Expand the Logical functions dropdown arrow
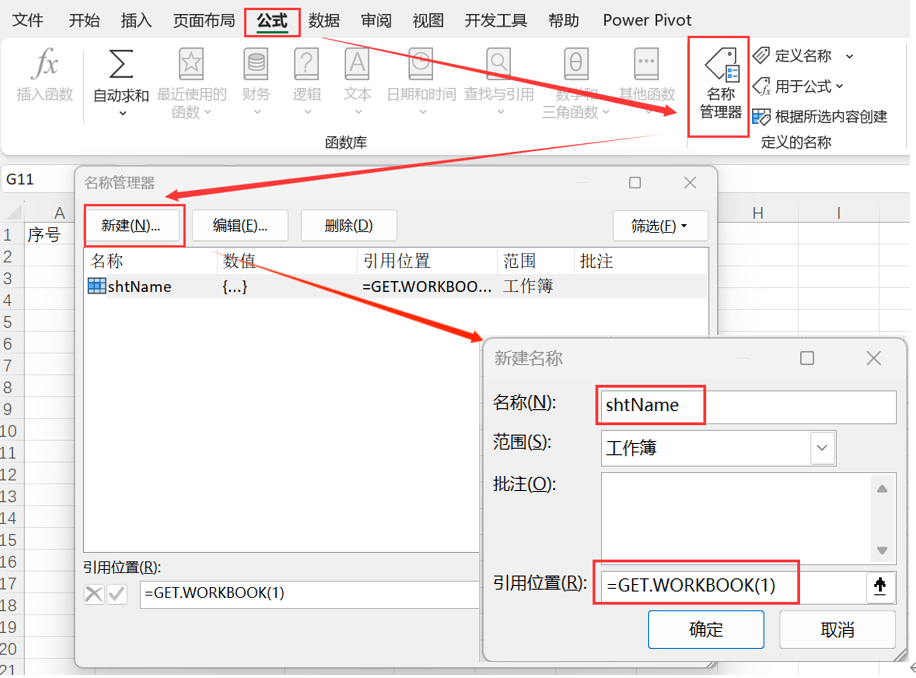 pyautogui.click(x=308, y=112)
